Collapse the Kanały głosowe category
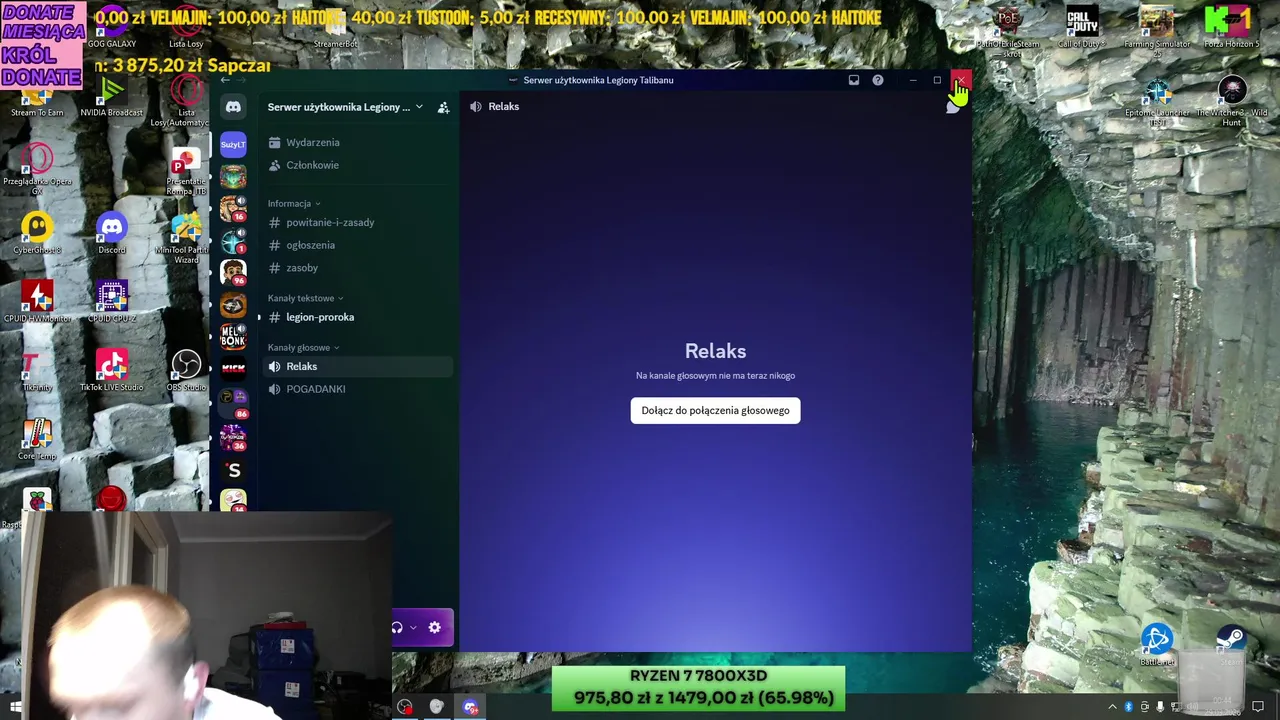This screenshot has height=720, width=1280. point(303,348)
